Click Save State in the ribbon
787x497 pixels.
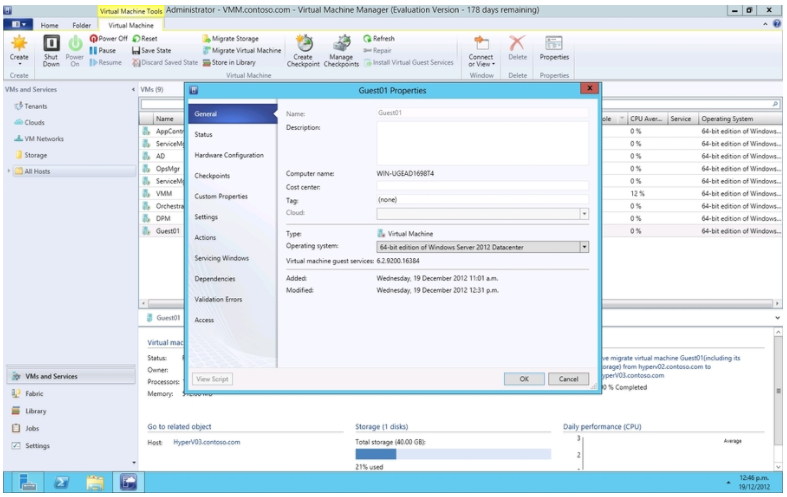click(152, 51)
